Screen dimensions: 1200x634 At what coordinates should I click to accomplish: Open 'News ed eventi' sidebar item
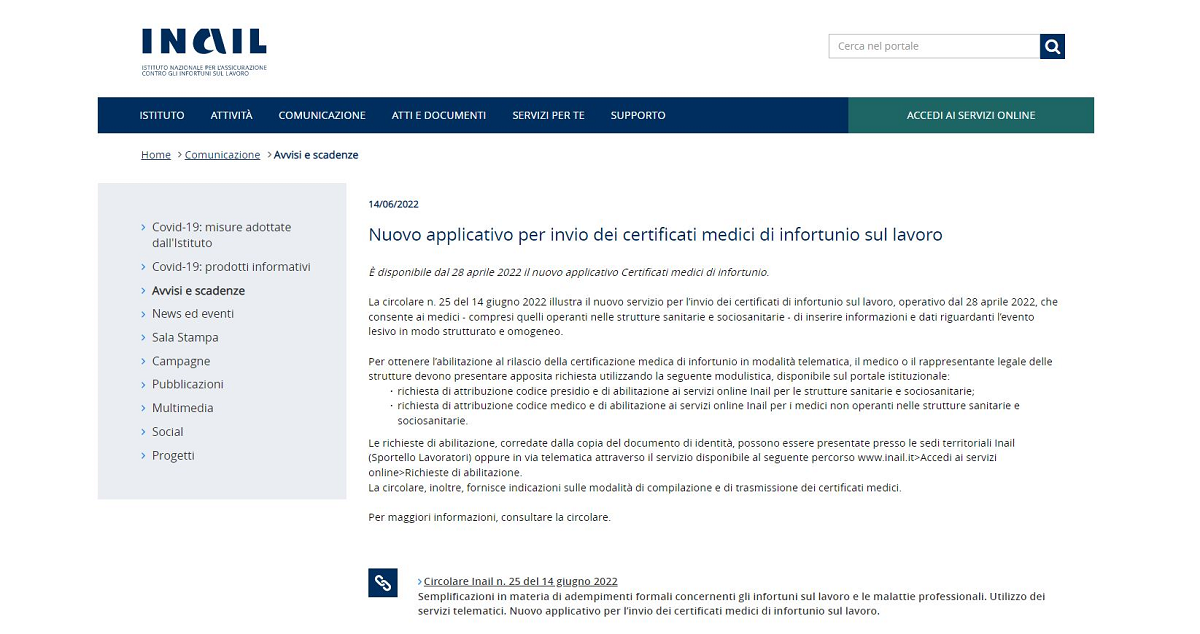193,314
